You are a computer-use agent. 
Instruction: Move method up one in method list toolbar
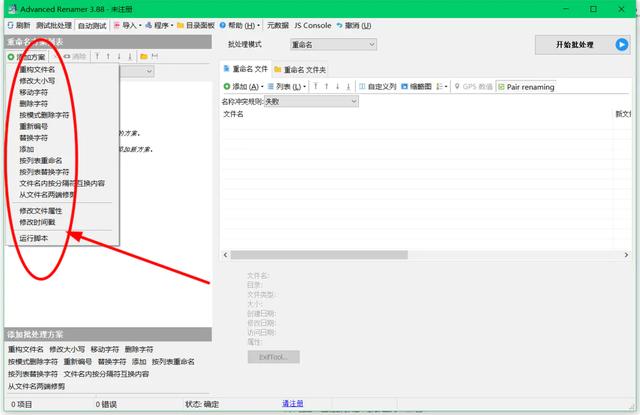click(x=108, y=56)
